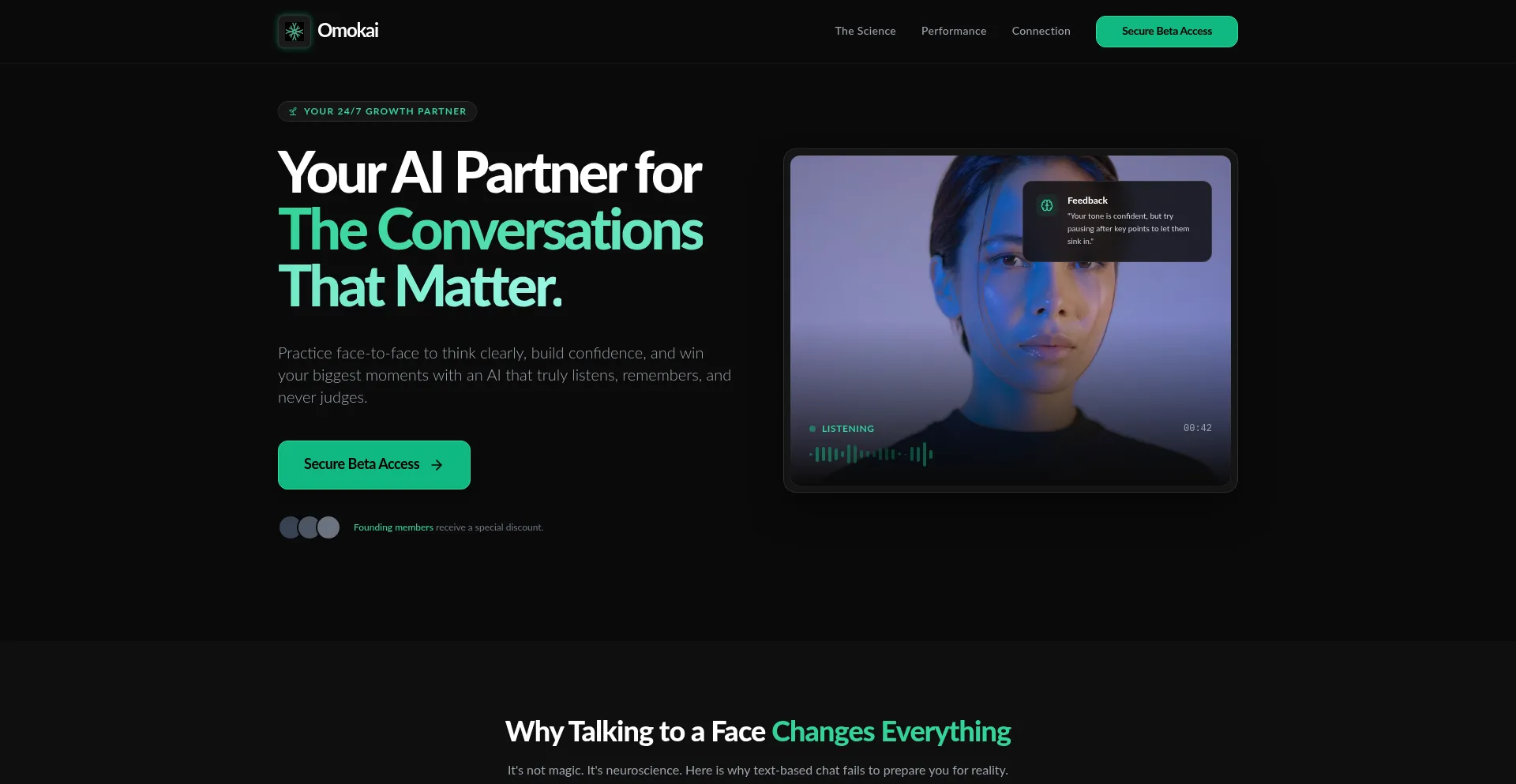Image resolution: width=1516 pixels, height=784 pixels.
Task: Click the hero Secure Beta Access button
Action: [x=373, y=464]
